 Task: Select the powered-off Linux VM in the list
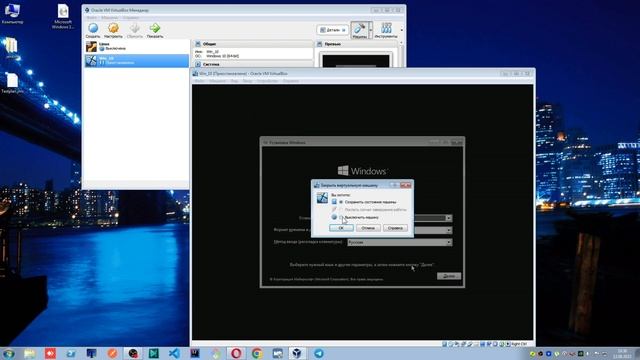click(137, 47)
